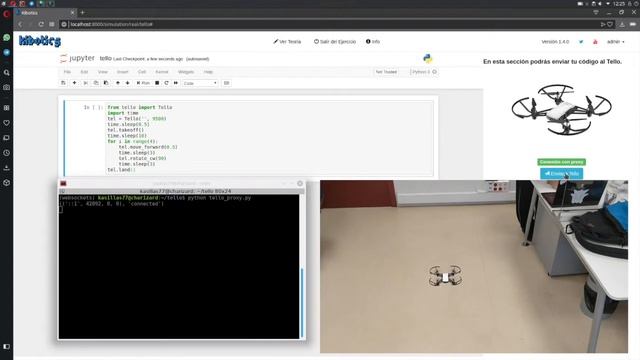Open the Info link in header

click(373, 42)
